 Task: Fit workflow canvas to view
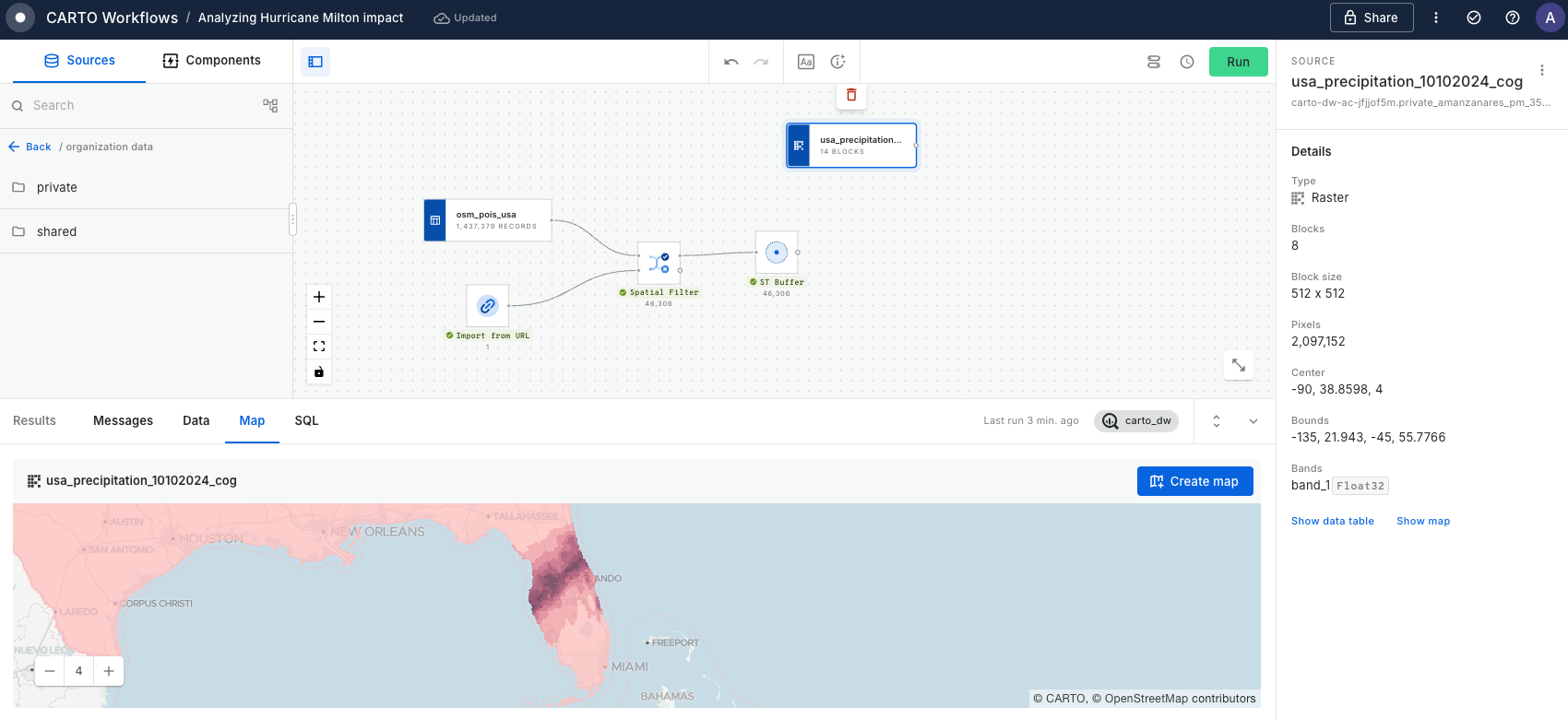(x=319, y=347)
